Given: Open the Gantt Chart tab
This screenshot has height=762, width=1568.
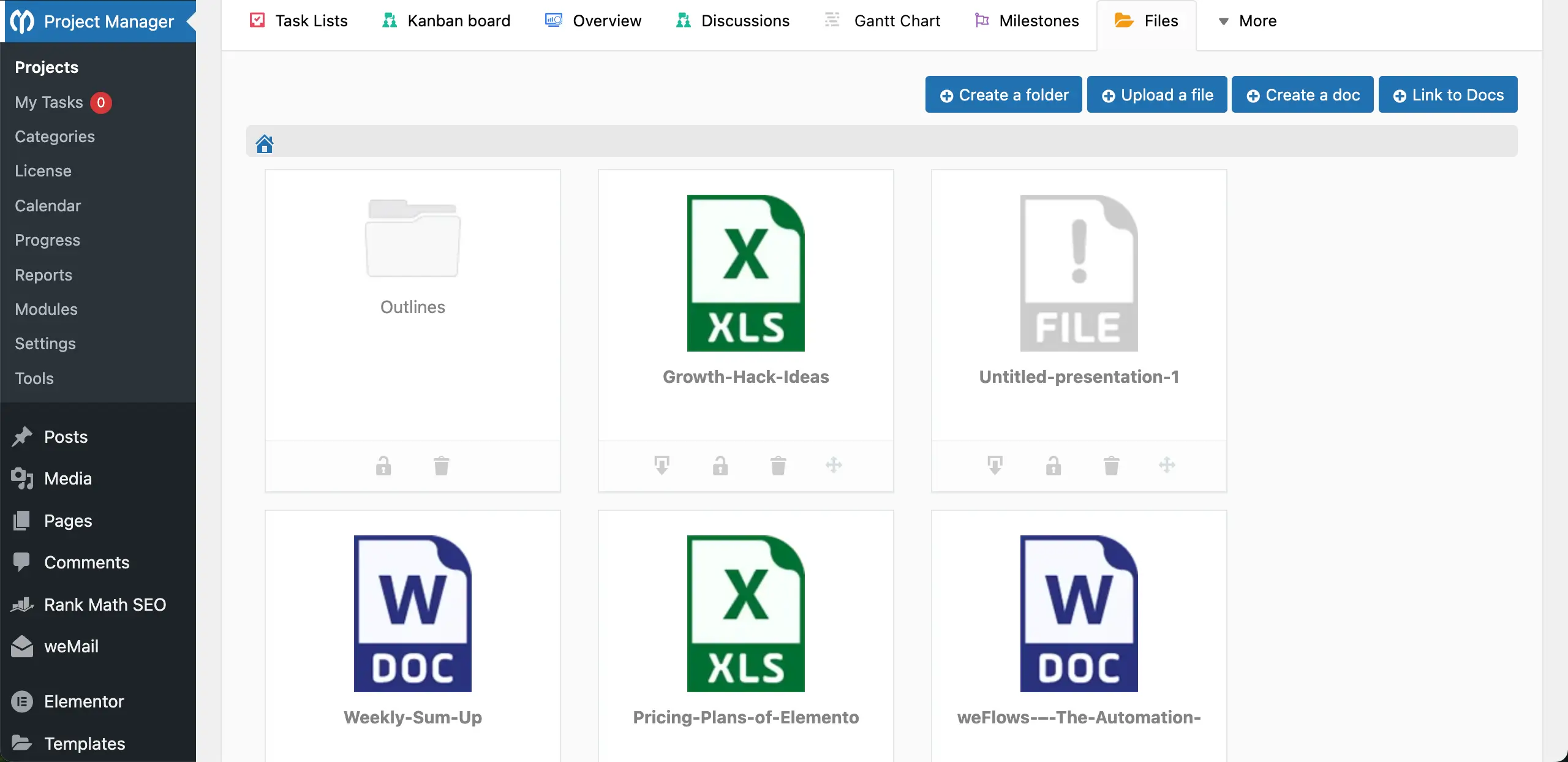Looking at the screenshot, I should [x=883, y=21].
